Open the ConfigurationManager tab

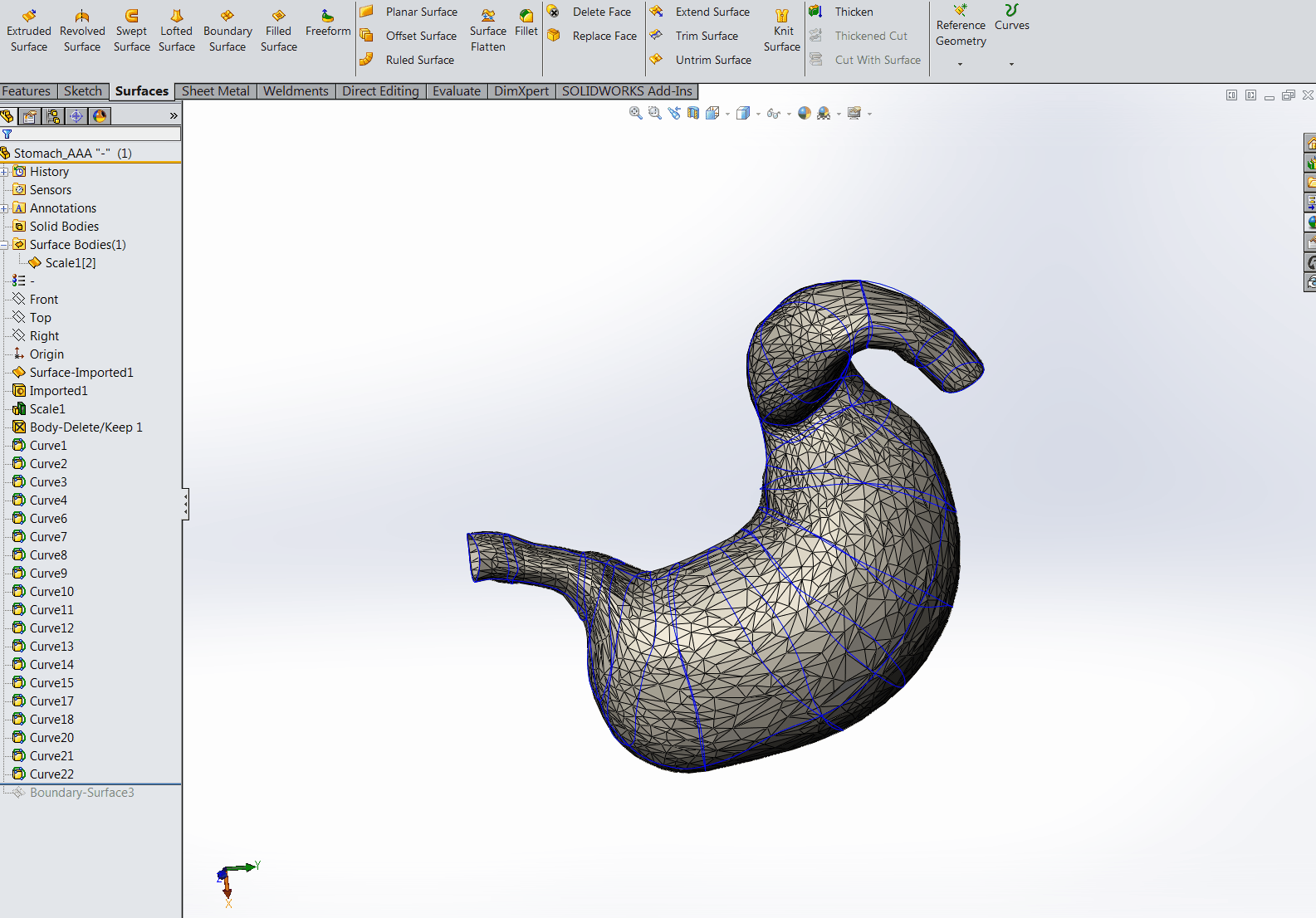[x=53, y=115]
